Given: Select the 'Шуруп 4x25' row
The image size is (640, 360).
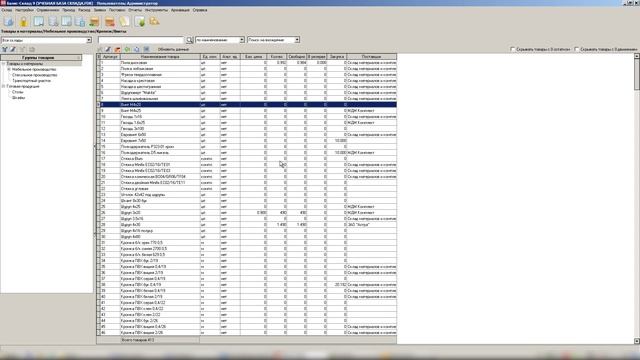Looking at the screenshot, I should click(247, 207).
